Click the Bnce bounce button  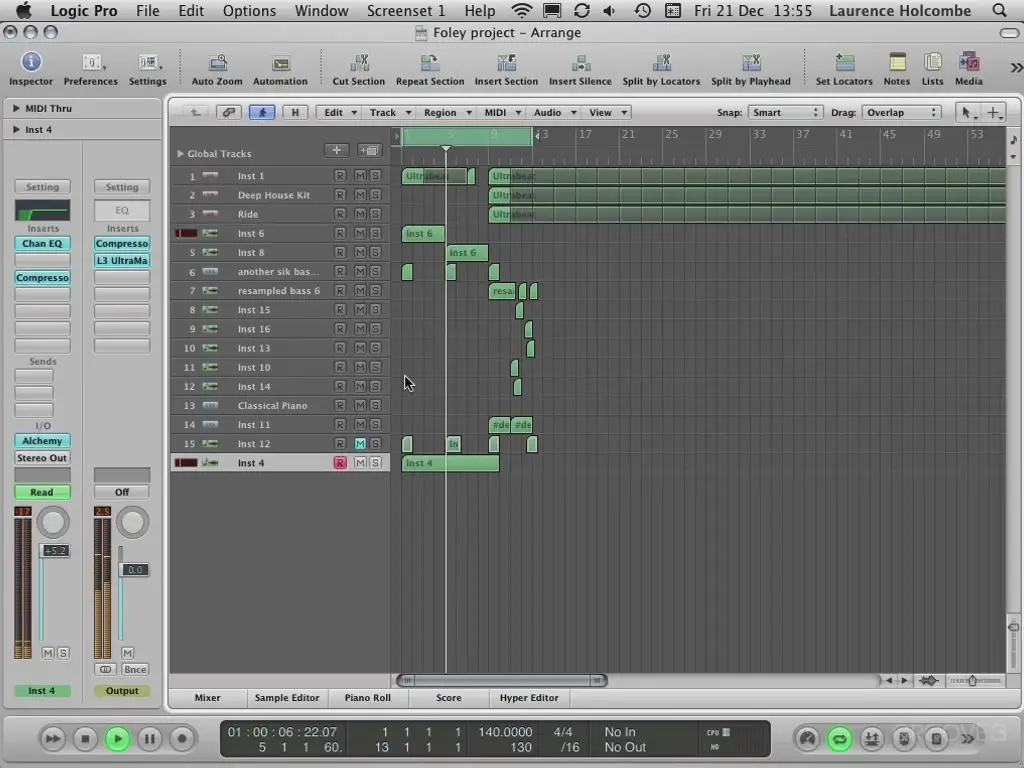click(x=135, y=669)
